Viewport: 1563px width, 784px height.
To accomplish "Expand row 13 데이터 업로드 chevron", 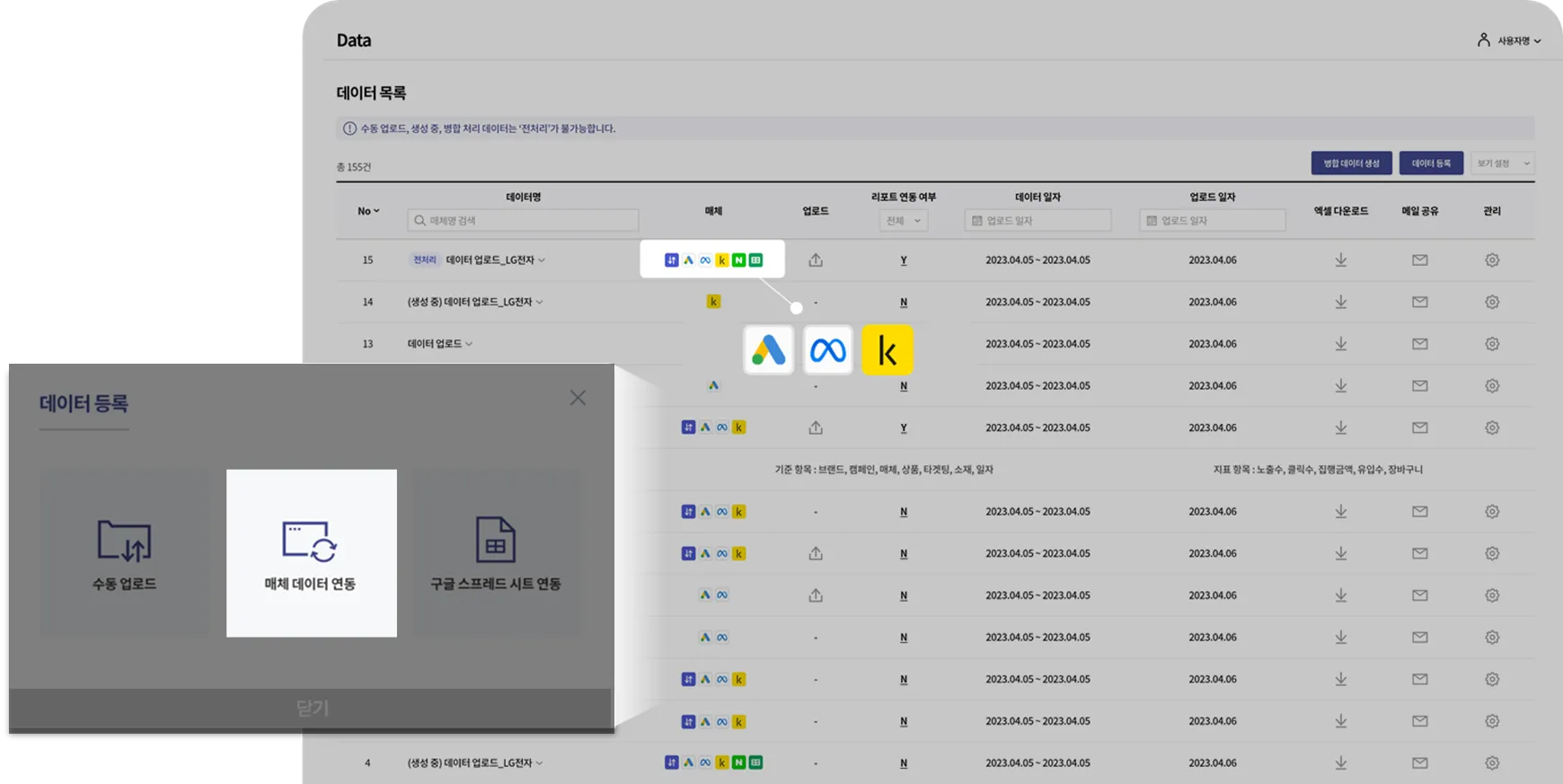I will [469, 344].
